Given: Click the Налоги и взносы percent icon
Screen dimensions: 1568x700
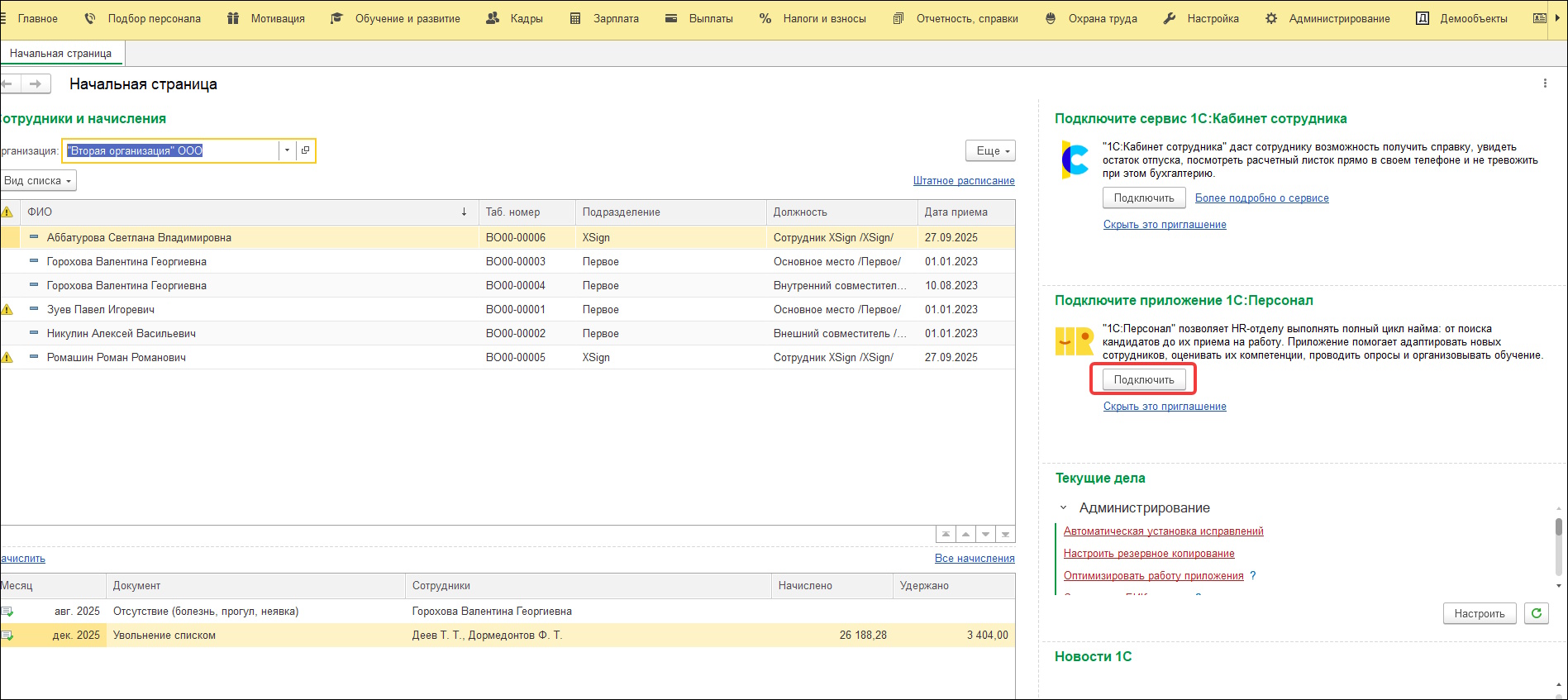Looking at the screenshot, I should pos(765,18).
